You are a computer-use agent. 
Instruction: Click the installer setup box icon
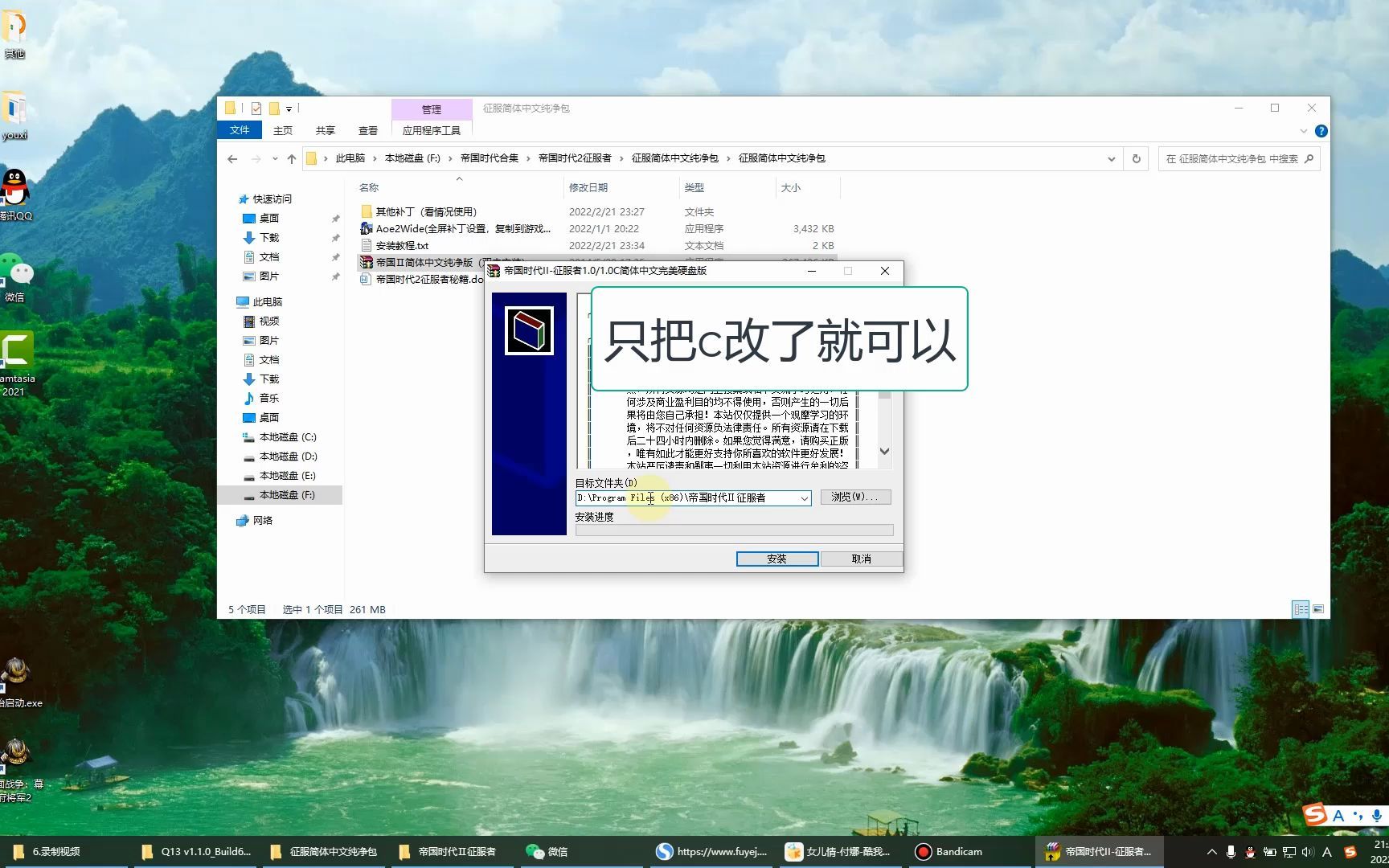(x=529, y=330)
